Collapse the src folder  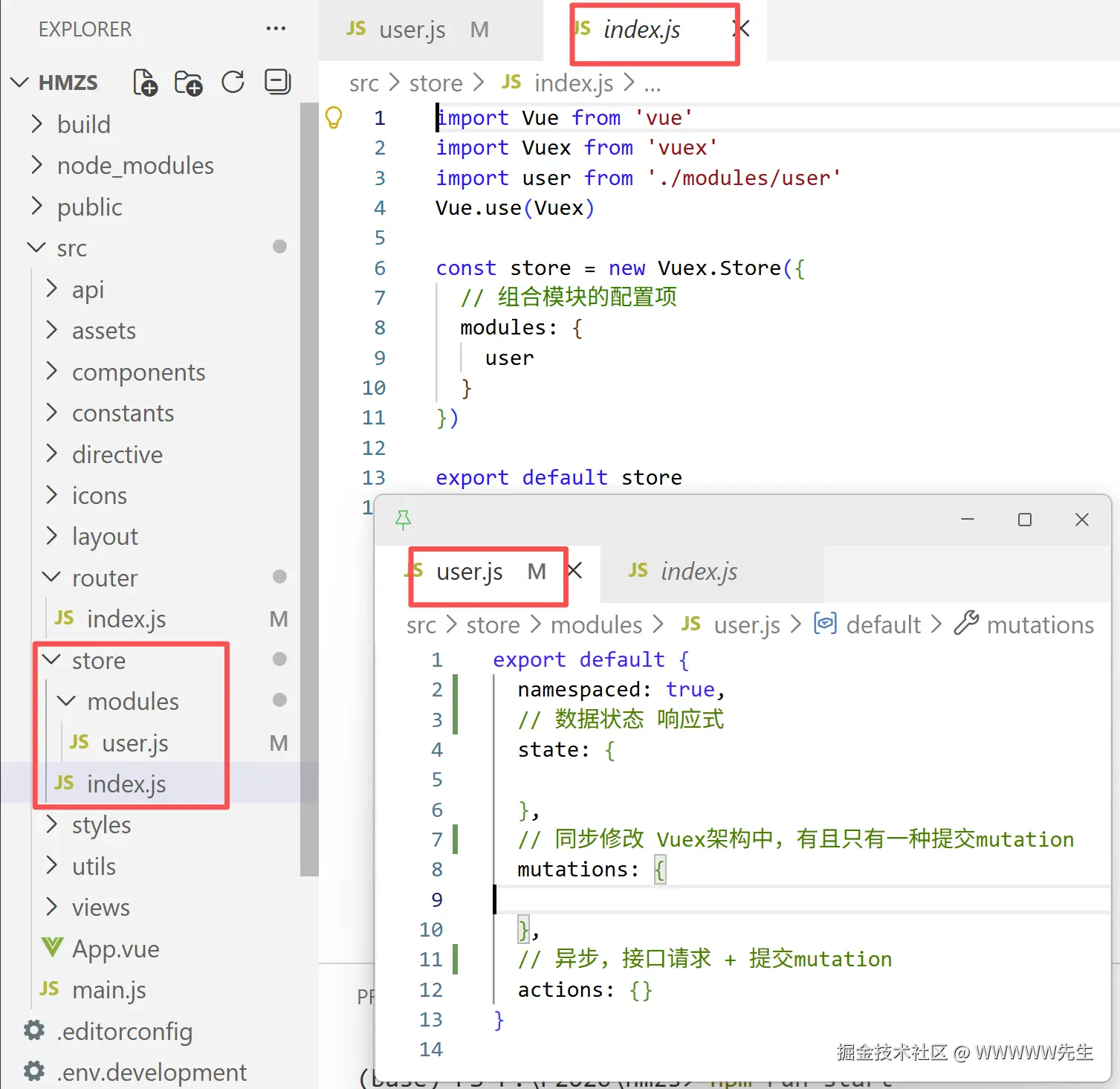36,248
